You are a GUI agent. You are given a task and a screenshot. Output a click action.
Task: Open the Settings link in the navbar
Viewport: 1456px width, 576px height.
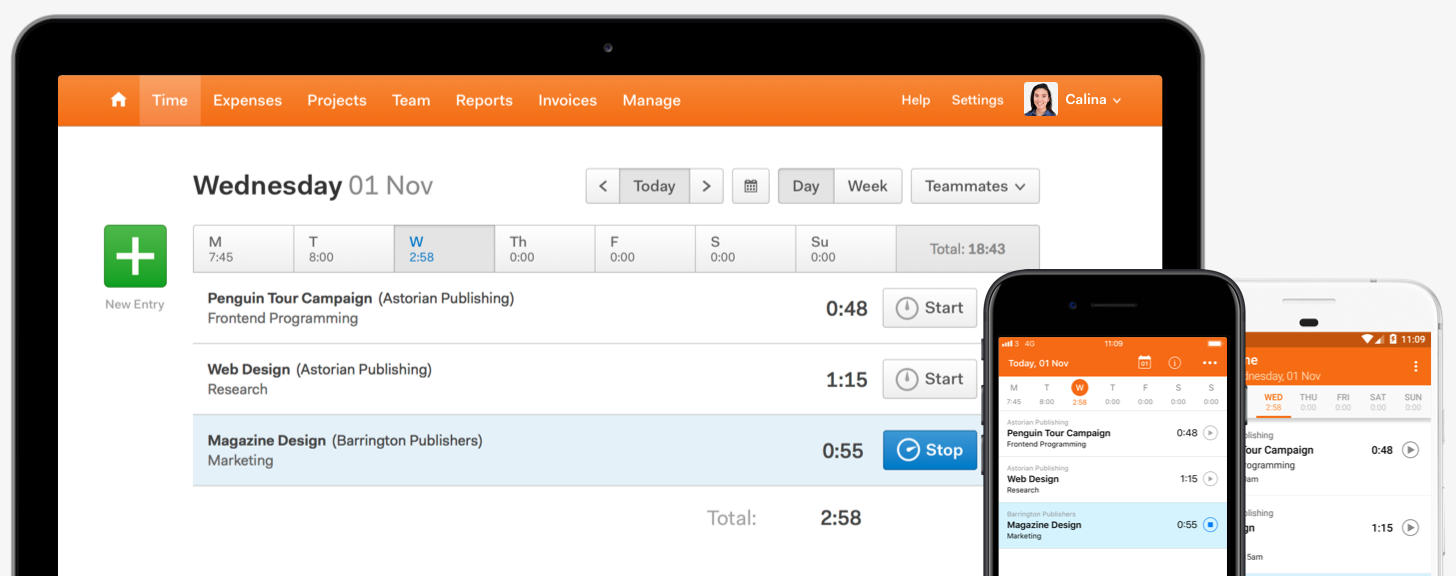pos(977,100)
